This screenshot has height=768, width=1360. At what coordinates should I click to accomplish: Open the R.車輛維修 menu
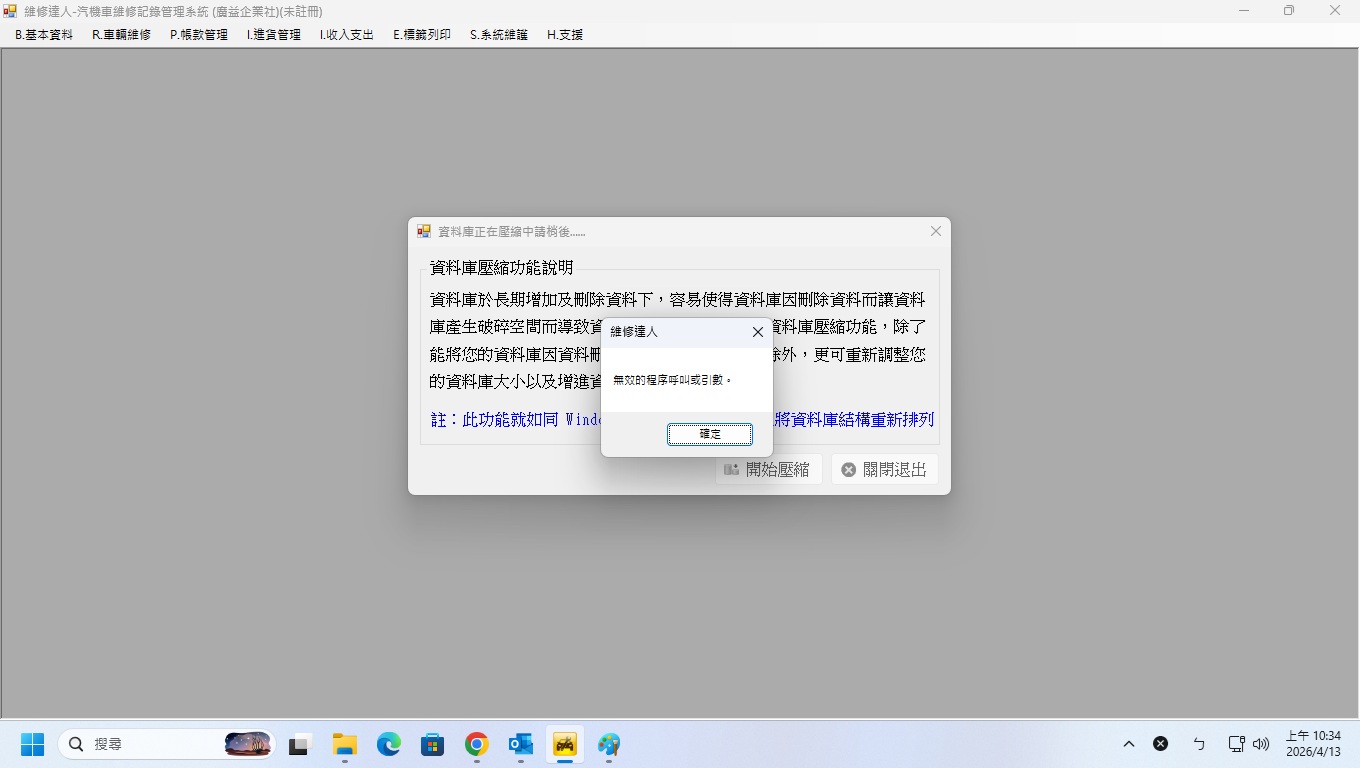[x=121, y=35]
